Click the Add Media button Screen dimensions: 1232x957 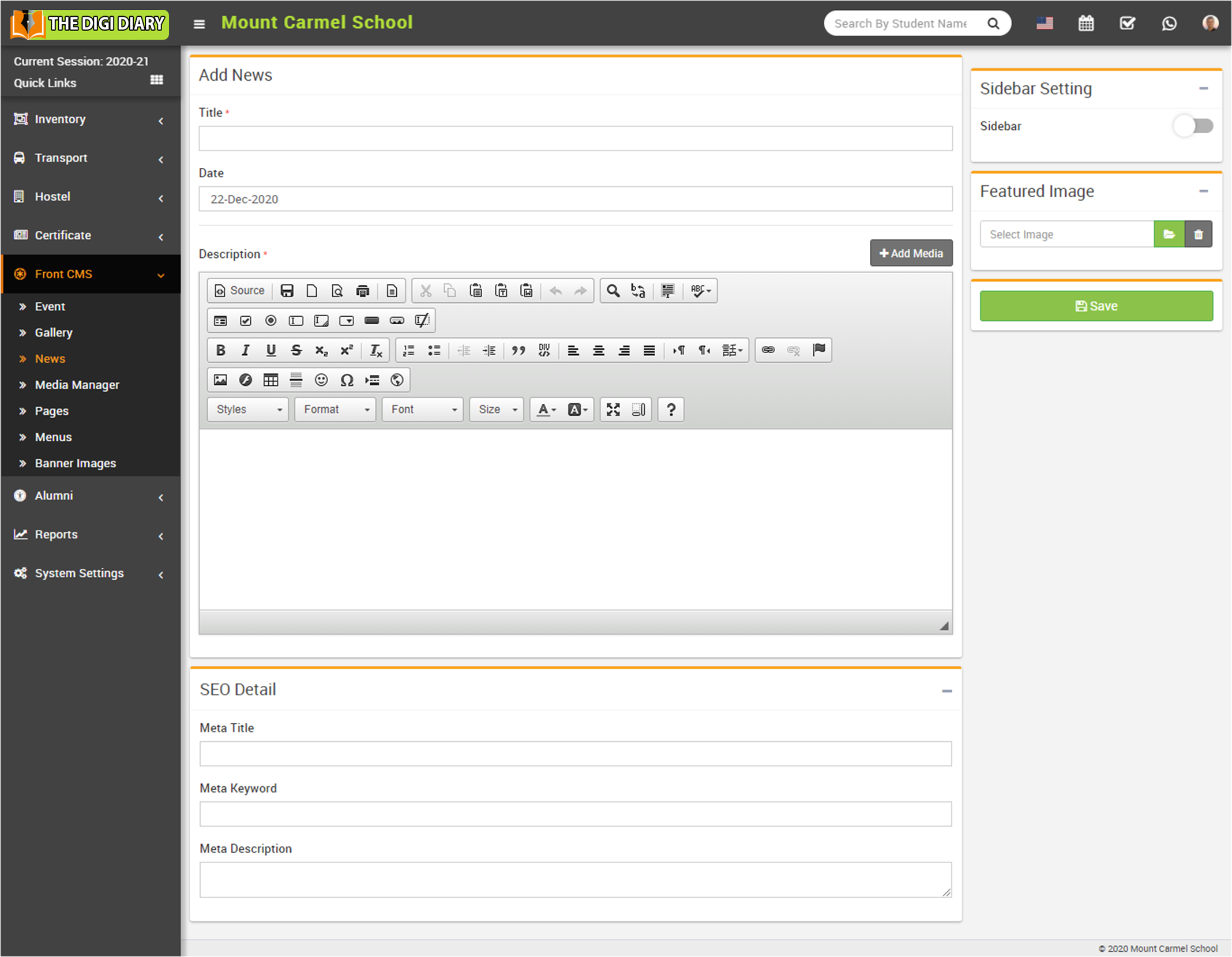(911, 253)
